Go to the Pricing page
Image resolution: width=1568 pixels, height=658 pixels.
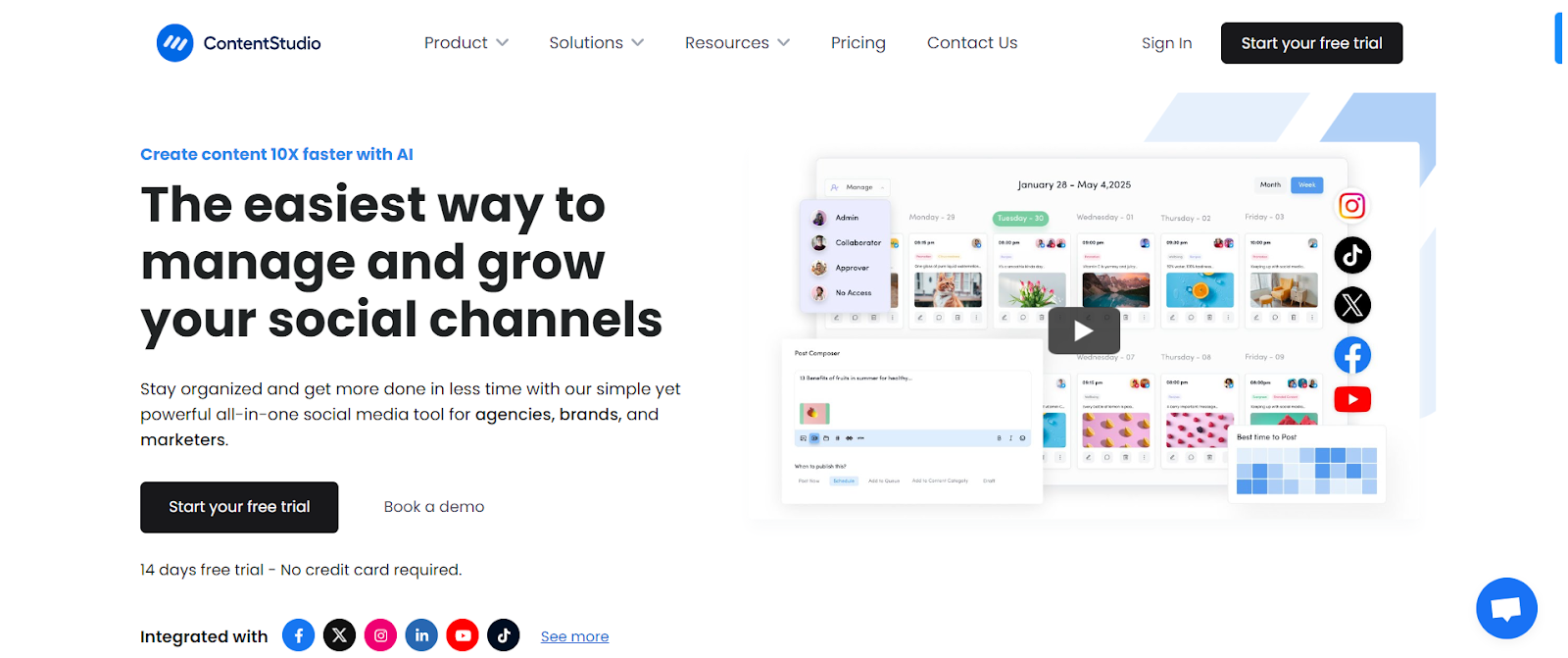[x=858, y=43]
